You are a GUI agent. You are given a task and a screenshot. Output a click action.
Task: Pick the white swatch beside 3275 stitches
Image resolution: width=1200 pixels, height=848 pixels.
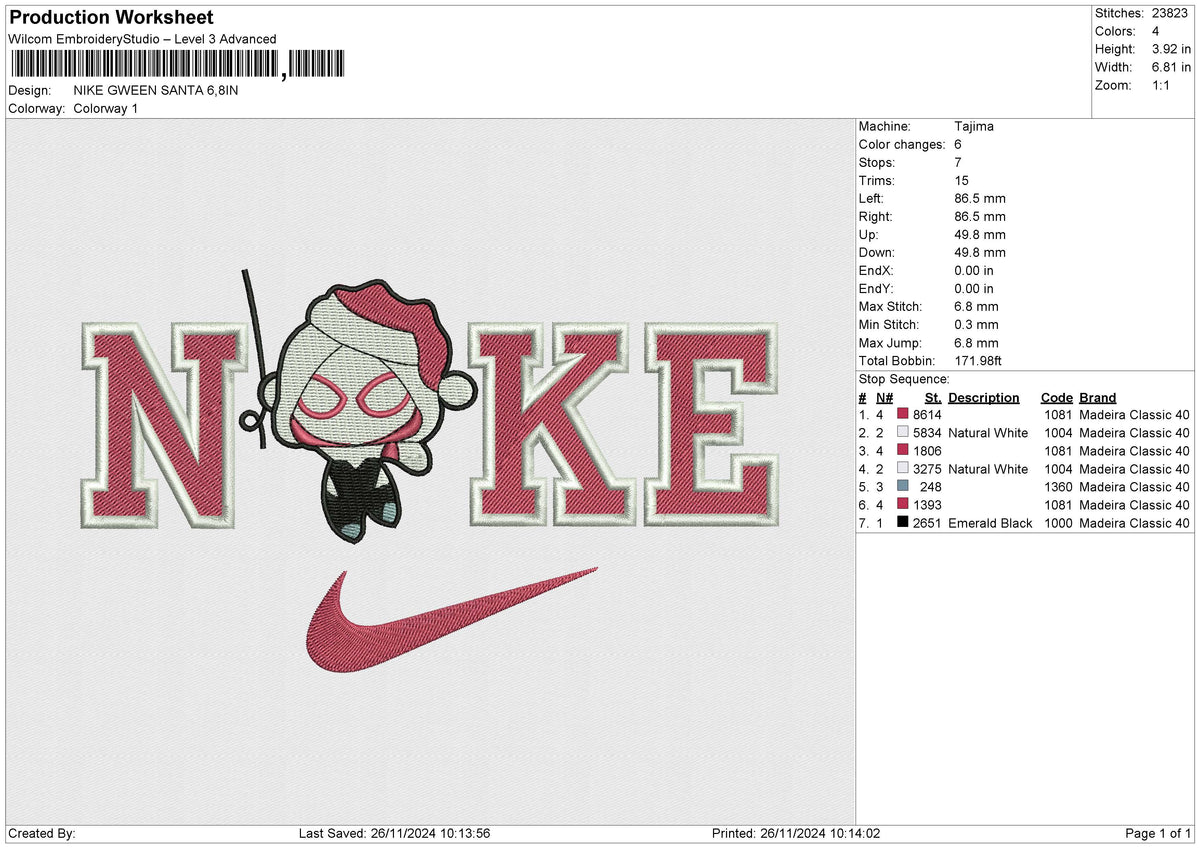pos(903,469)
